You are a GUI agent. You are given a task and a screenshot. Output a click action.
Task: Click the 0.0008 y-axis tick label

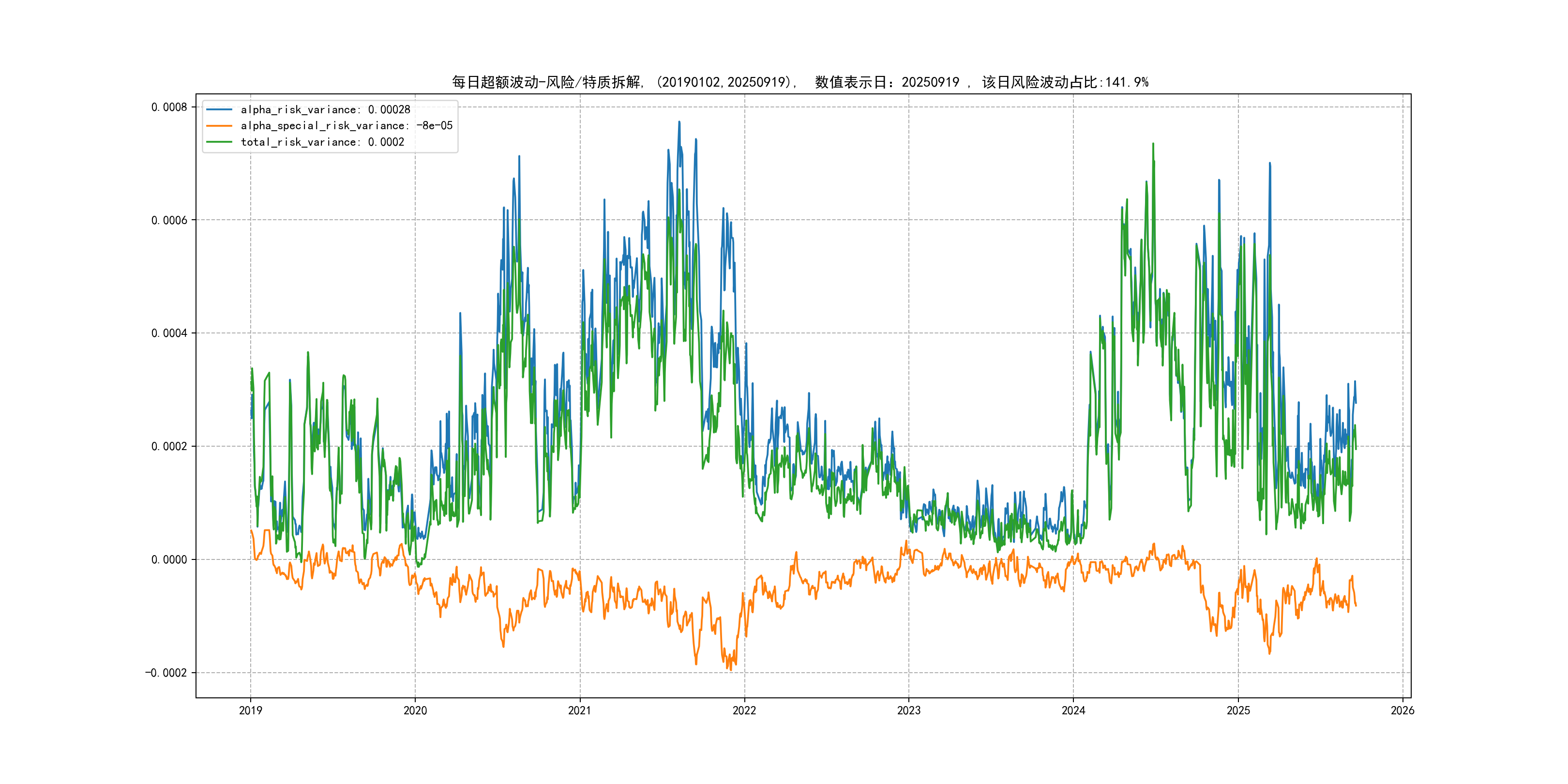pyautogui.click(x=169, y=107)
